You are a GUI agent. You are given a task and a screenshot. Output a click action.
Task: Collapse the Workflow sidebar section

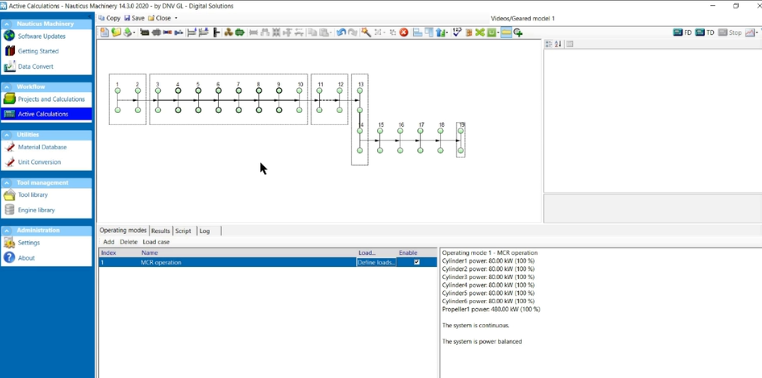click(8, 87)
